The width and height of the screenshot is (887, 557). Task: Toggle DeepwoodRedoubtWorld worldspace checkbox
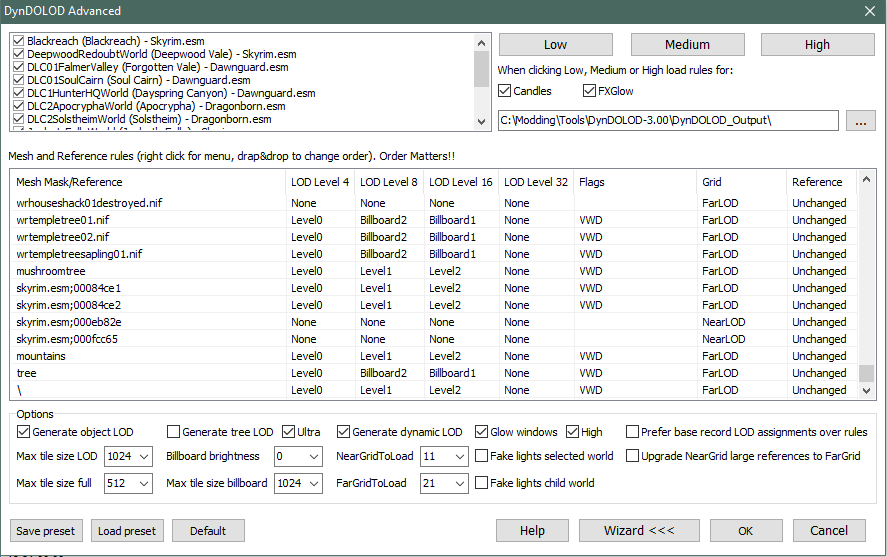tap(18, 54)
